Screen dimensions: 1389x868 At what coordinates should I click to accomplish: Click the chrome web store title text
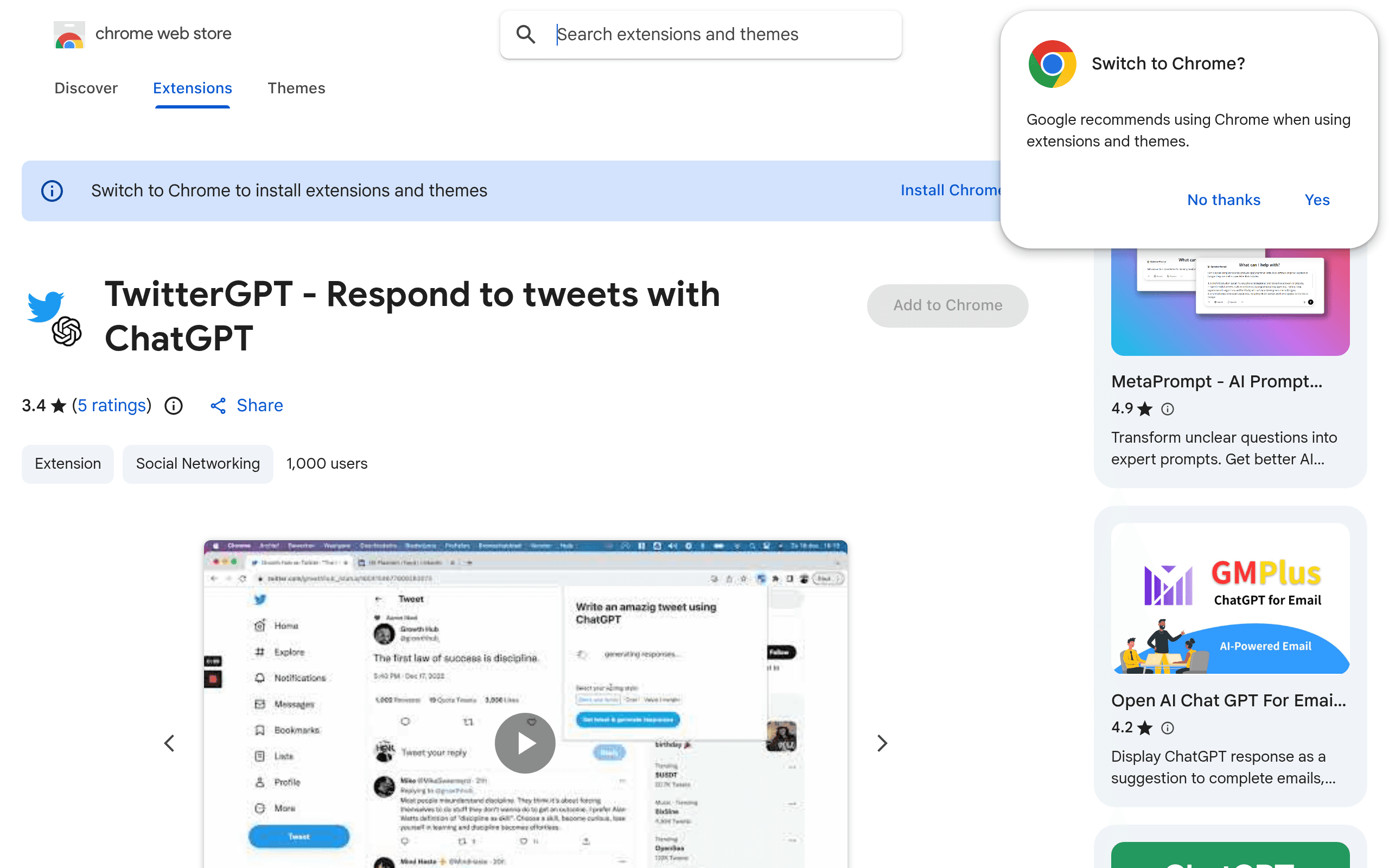point(163,34)
